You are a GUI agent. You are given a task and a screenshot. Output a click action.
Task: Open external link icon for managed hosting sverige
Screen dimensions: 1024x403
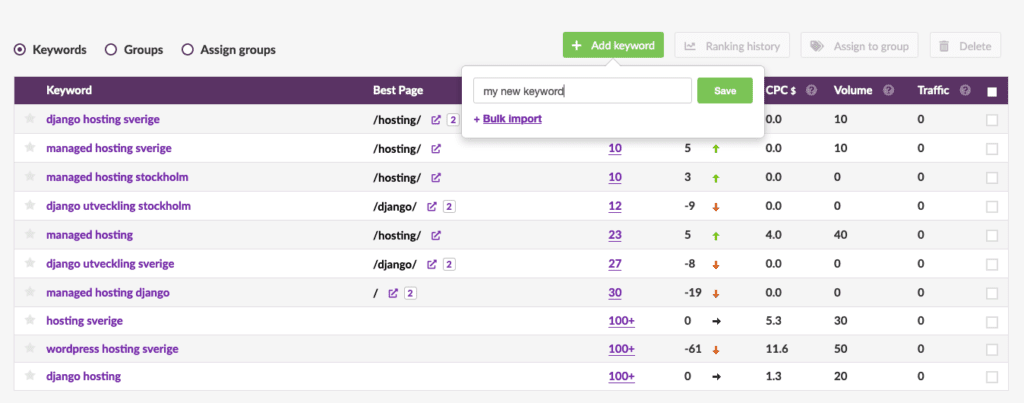[435, 149]
